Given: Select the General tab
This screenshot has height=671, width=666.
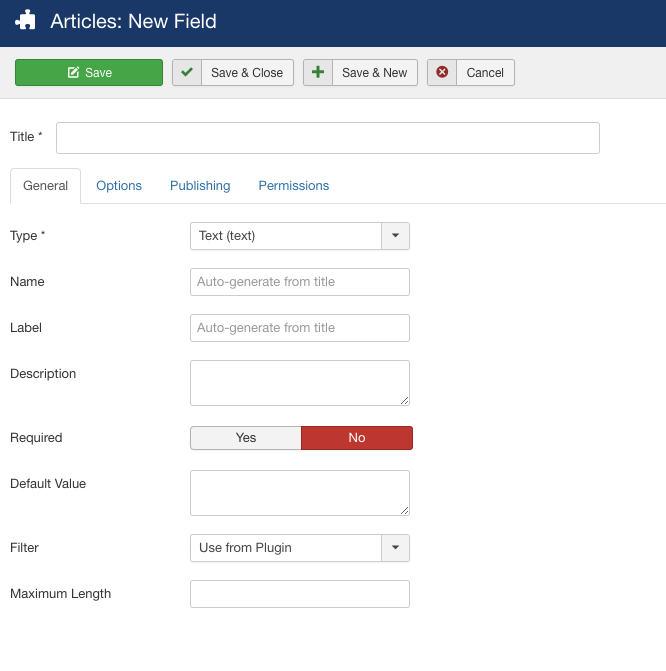Looking at the screenshot, I should pos(45,186).
